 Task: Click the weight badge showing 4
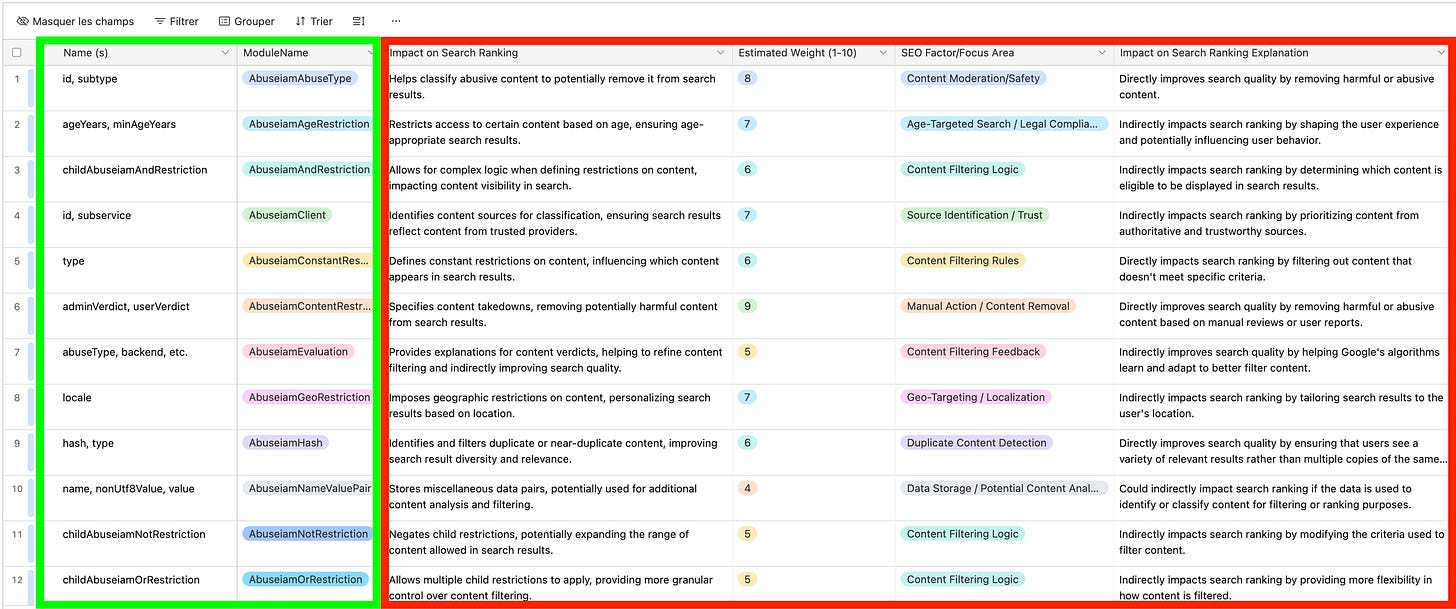[747, 488]
